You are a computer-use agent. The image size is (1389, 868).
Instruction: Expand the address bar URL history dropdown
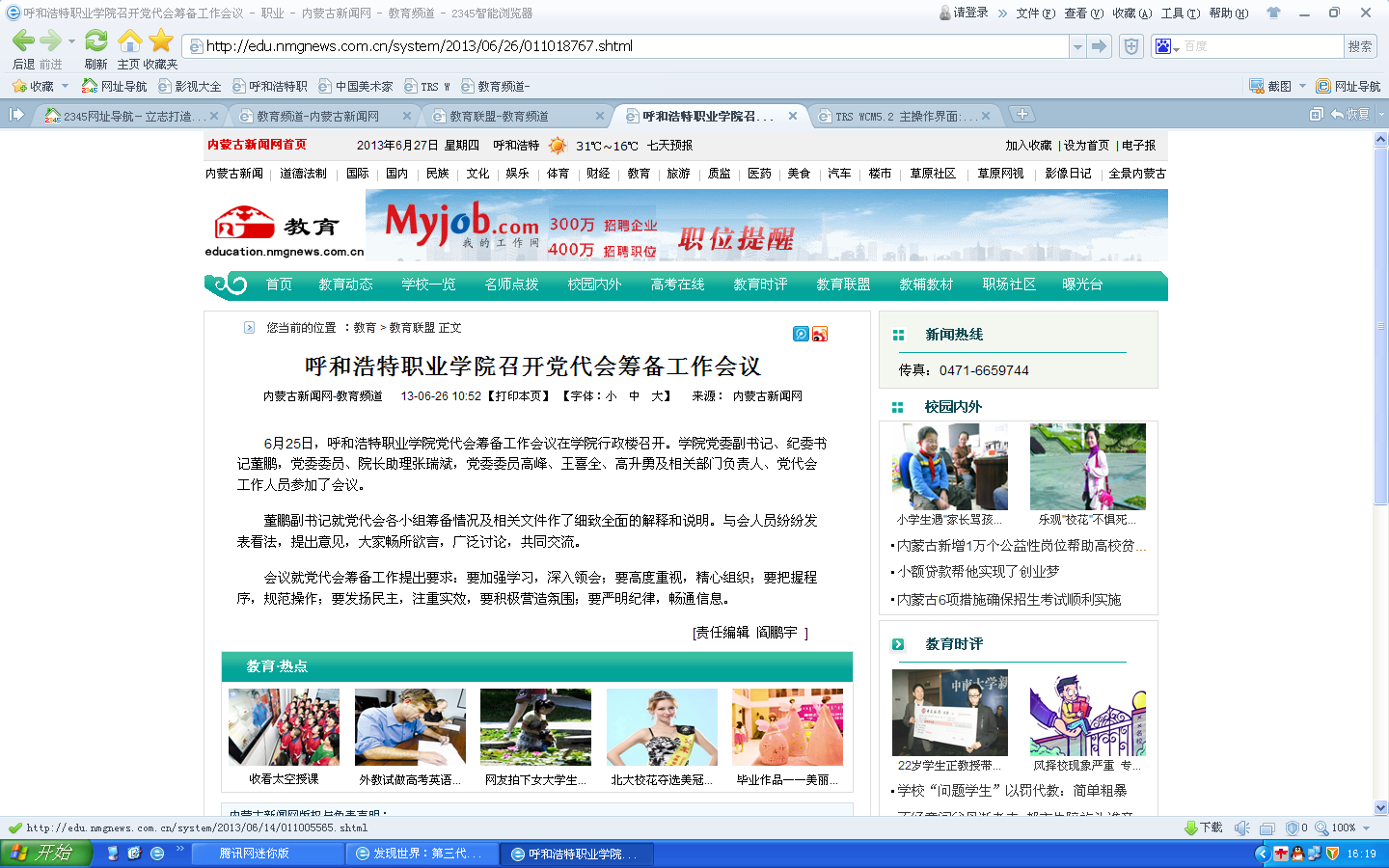tap(1076, 46)
